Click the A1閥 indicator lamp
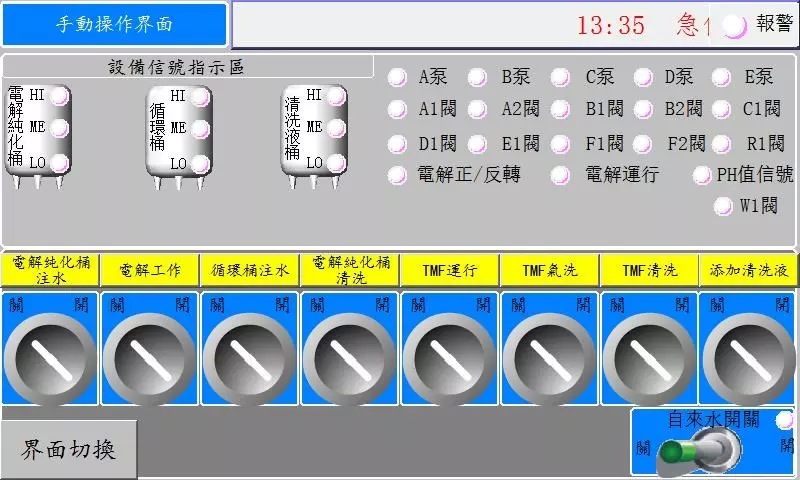The image size is (800, 480). pyautogui.click(x=397, y=109)
